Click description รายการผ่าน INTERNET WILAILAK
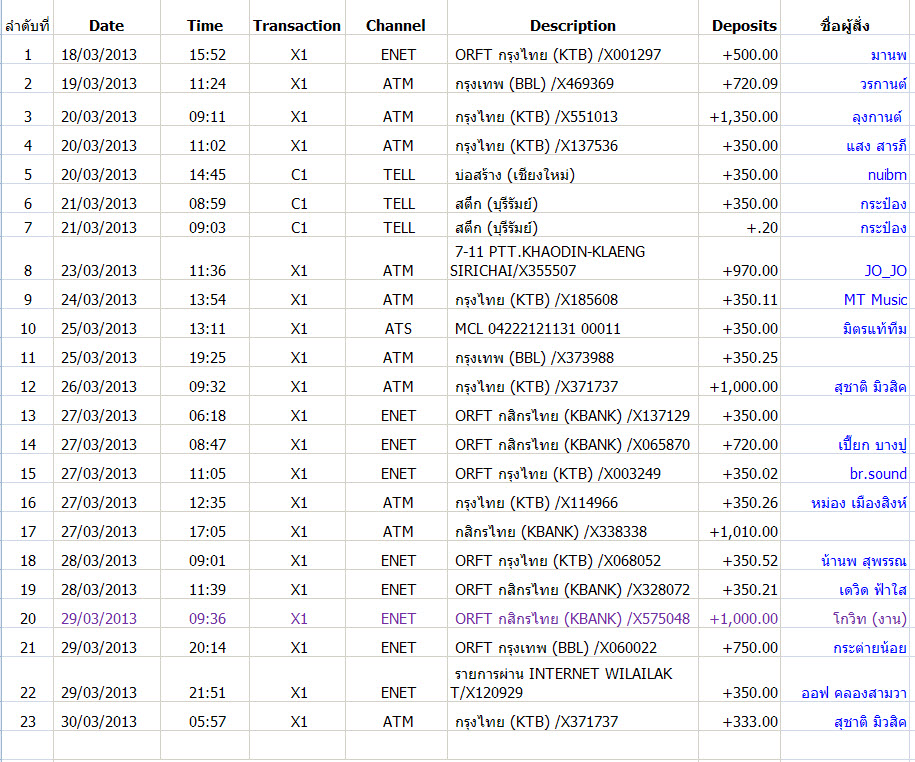Screen dimensions: 915x762 564,674
